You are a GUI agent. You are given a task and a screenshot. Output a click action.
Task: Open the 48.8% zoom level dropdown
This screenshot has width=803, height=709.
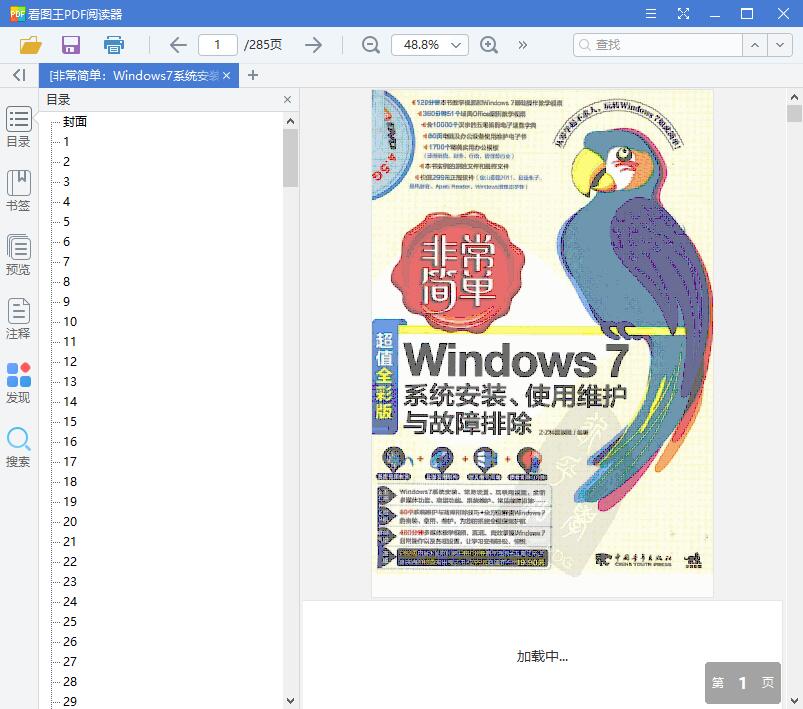[430, 45]
